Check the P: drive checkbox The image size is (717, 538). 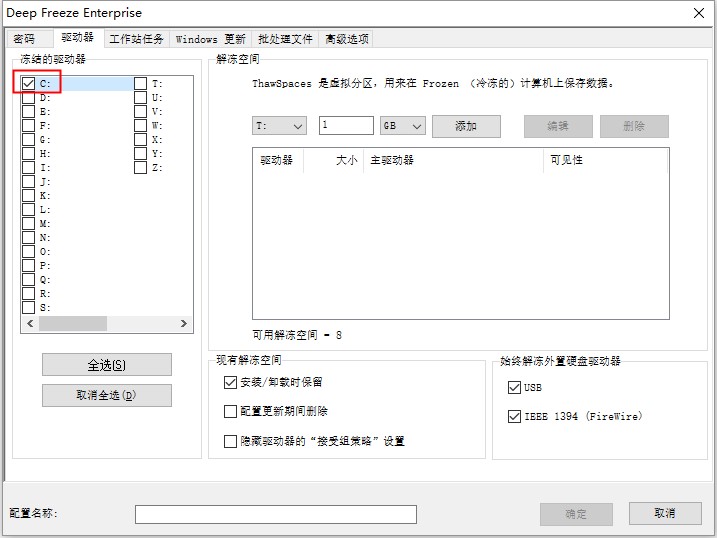[28, 266]
